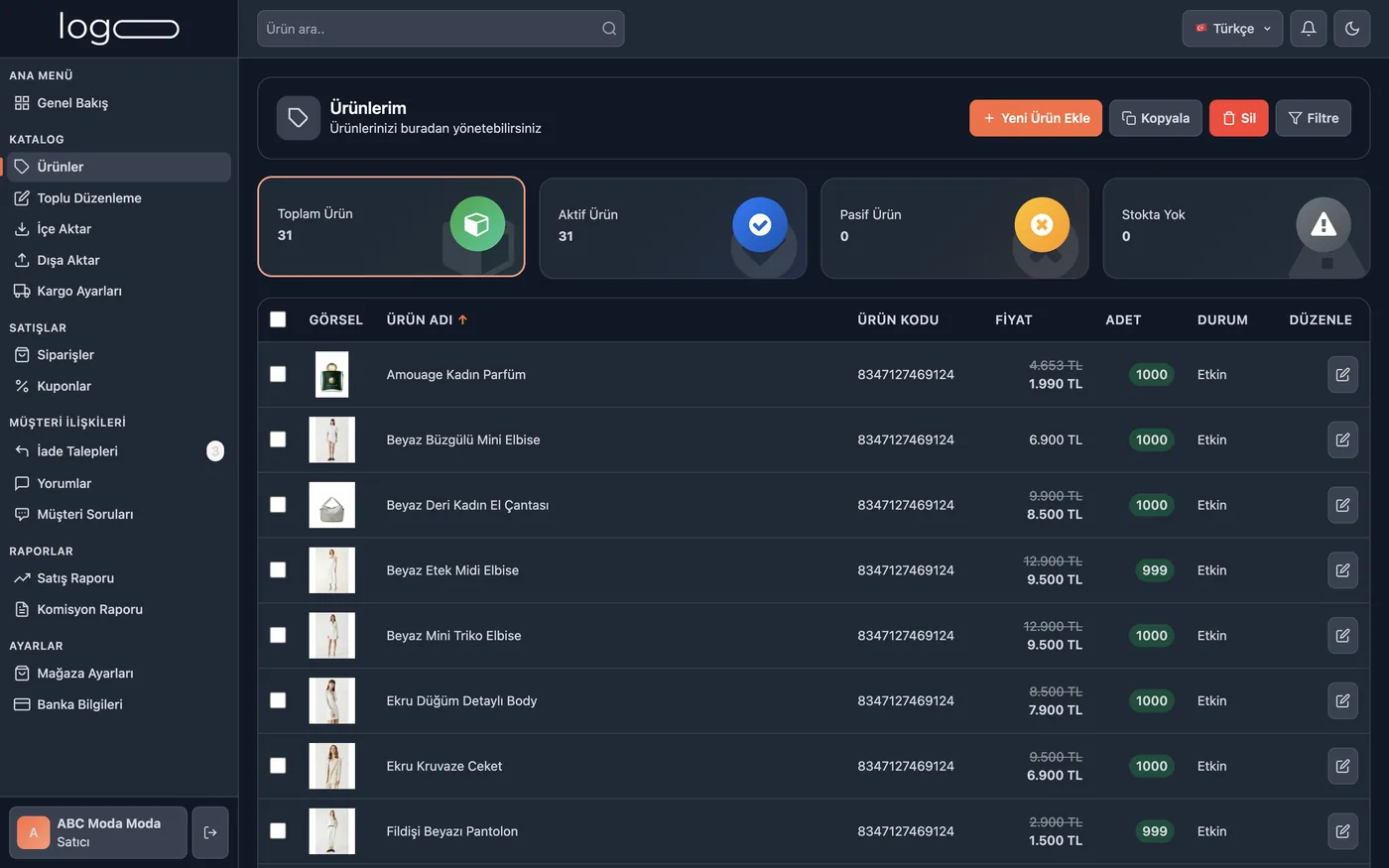Open Satış Raporu
The image size is (1389, 868).
pyautogui.click(x=119, y=578)
